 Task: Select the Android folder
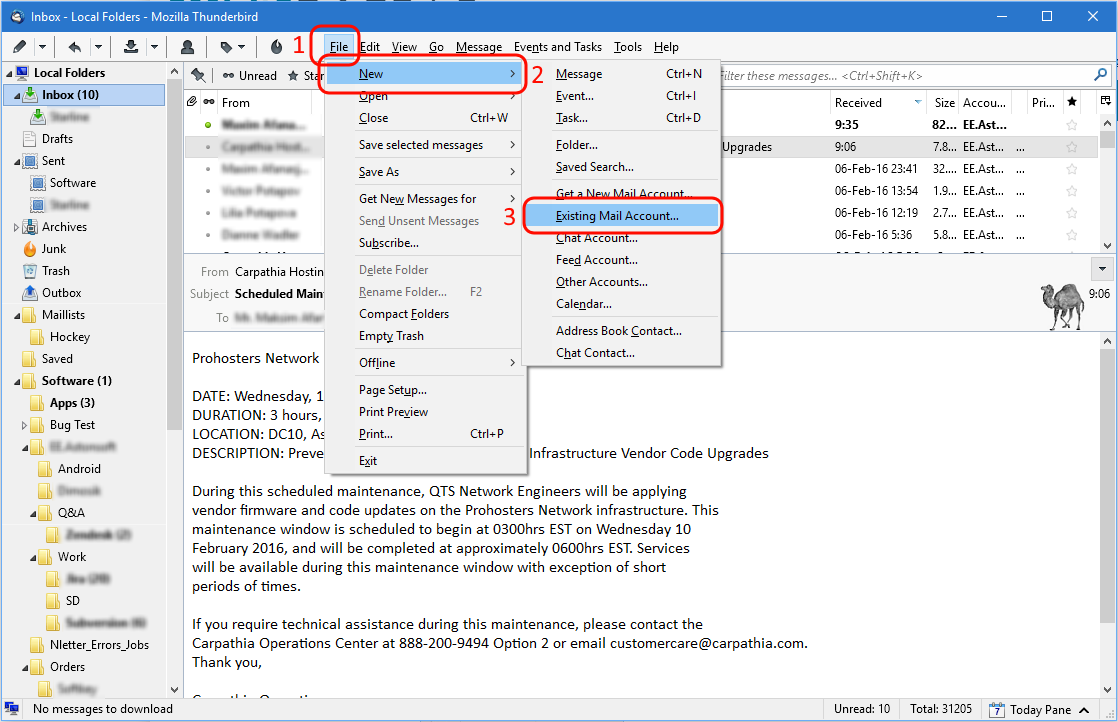tap(78, 469)
